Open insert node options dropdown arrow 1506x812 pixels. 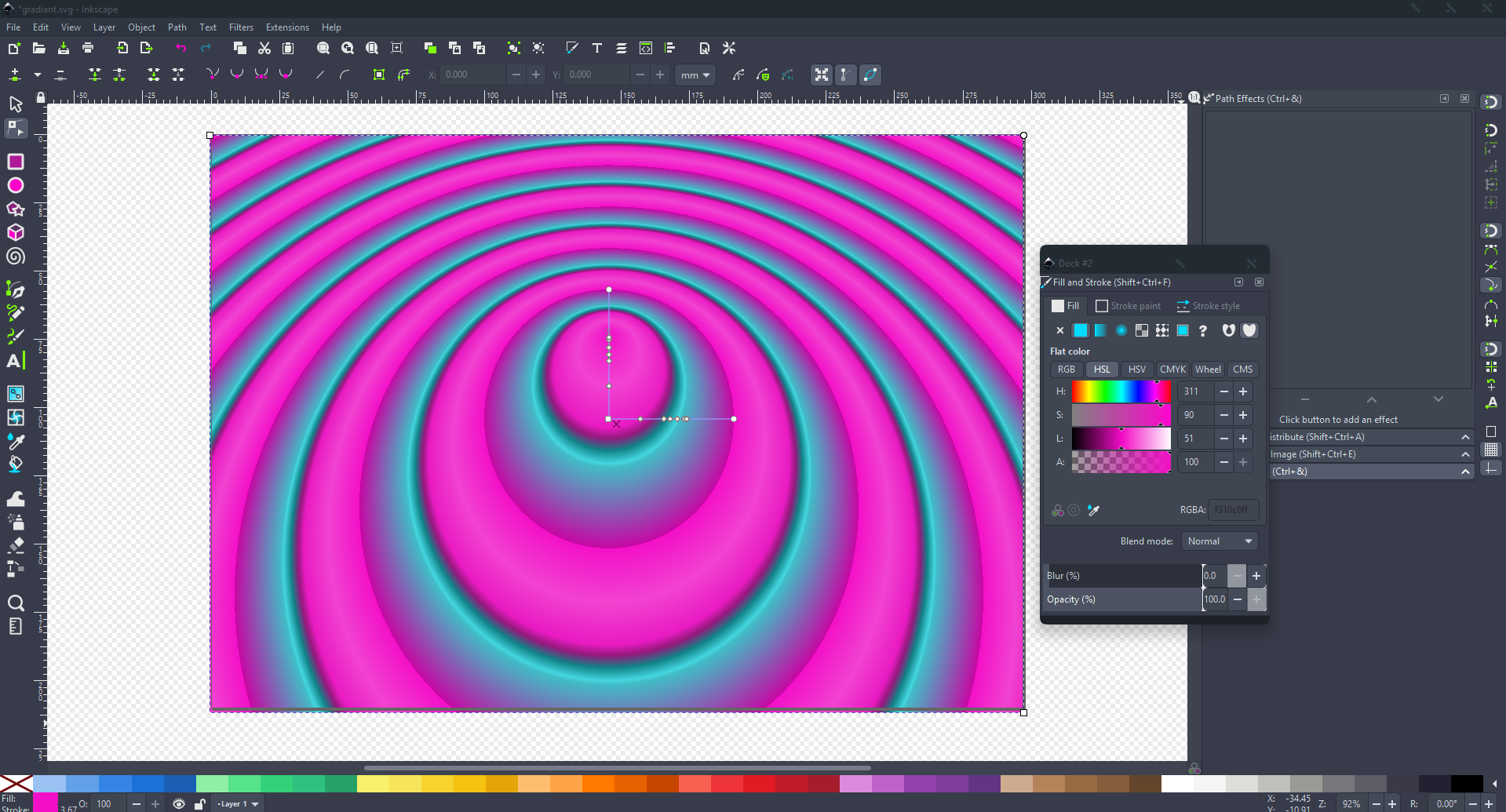(x=37, y=75)
